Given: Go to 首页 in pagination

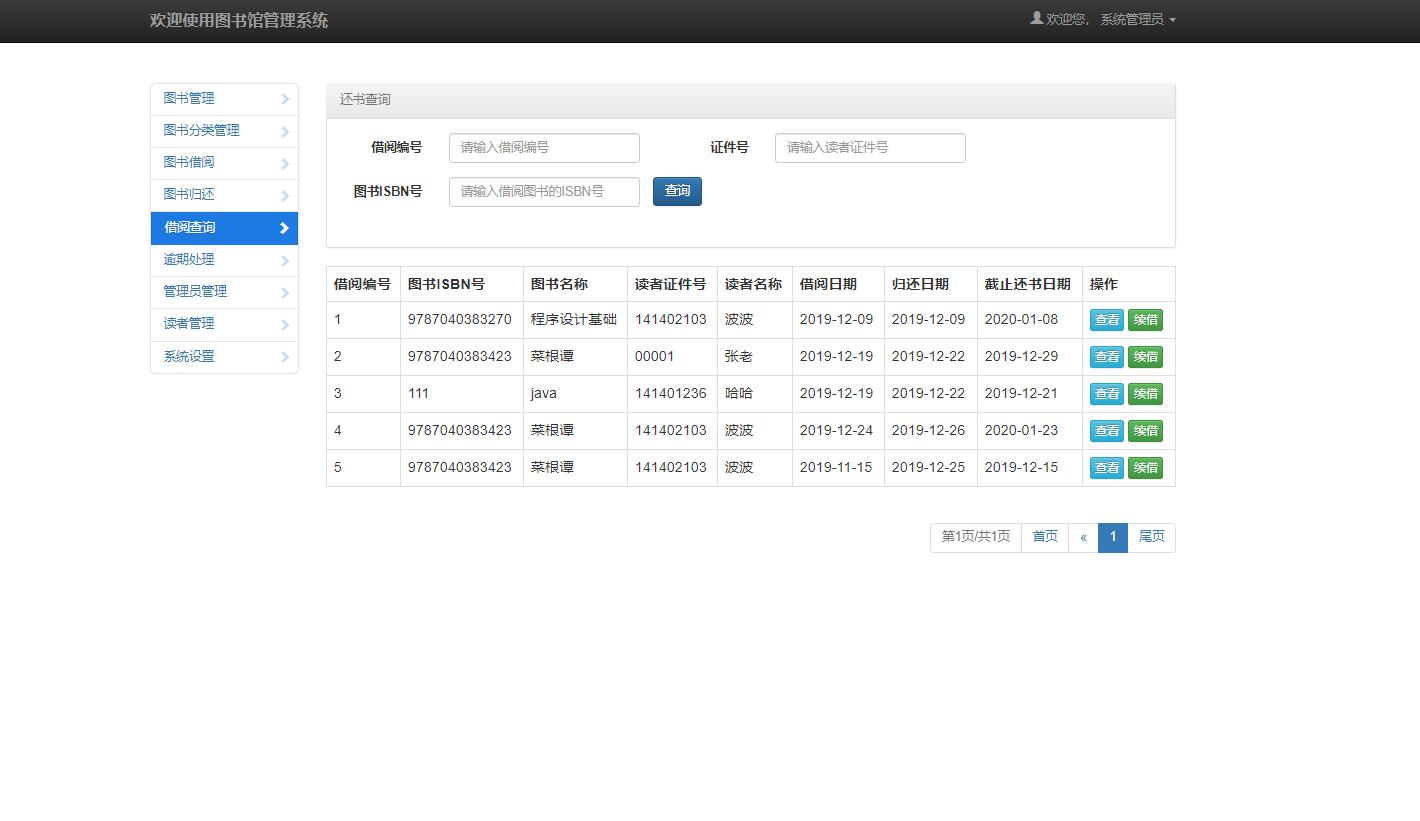Looking at the screenshot, I should click(x=1045, y=537).
